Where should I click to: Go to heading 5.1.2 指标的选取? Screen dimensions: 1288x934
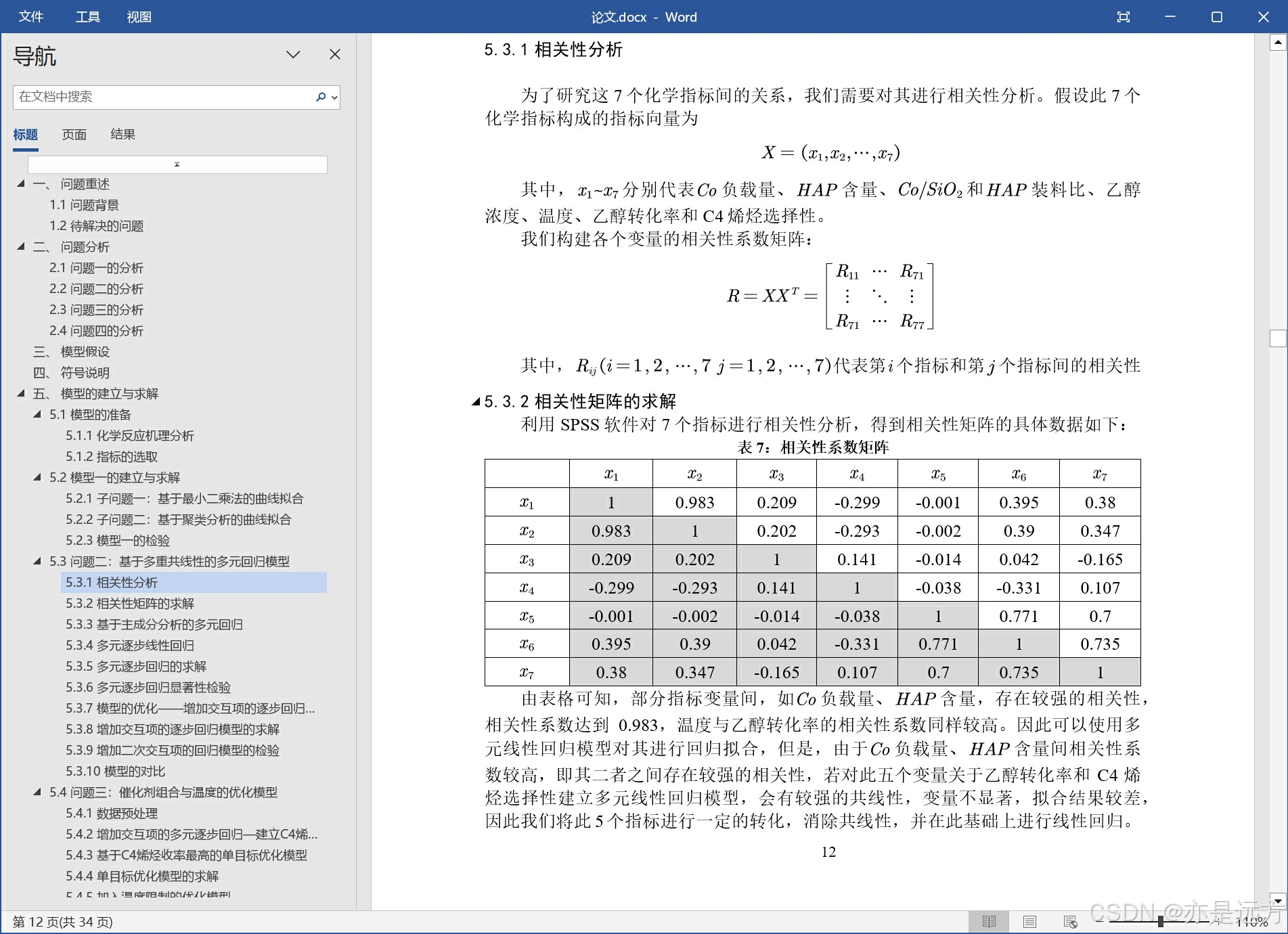coord(112,457)
